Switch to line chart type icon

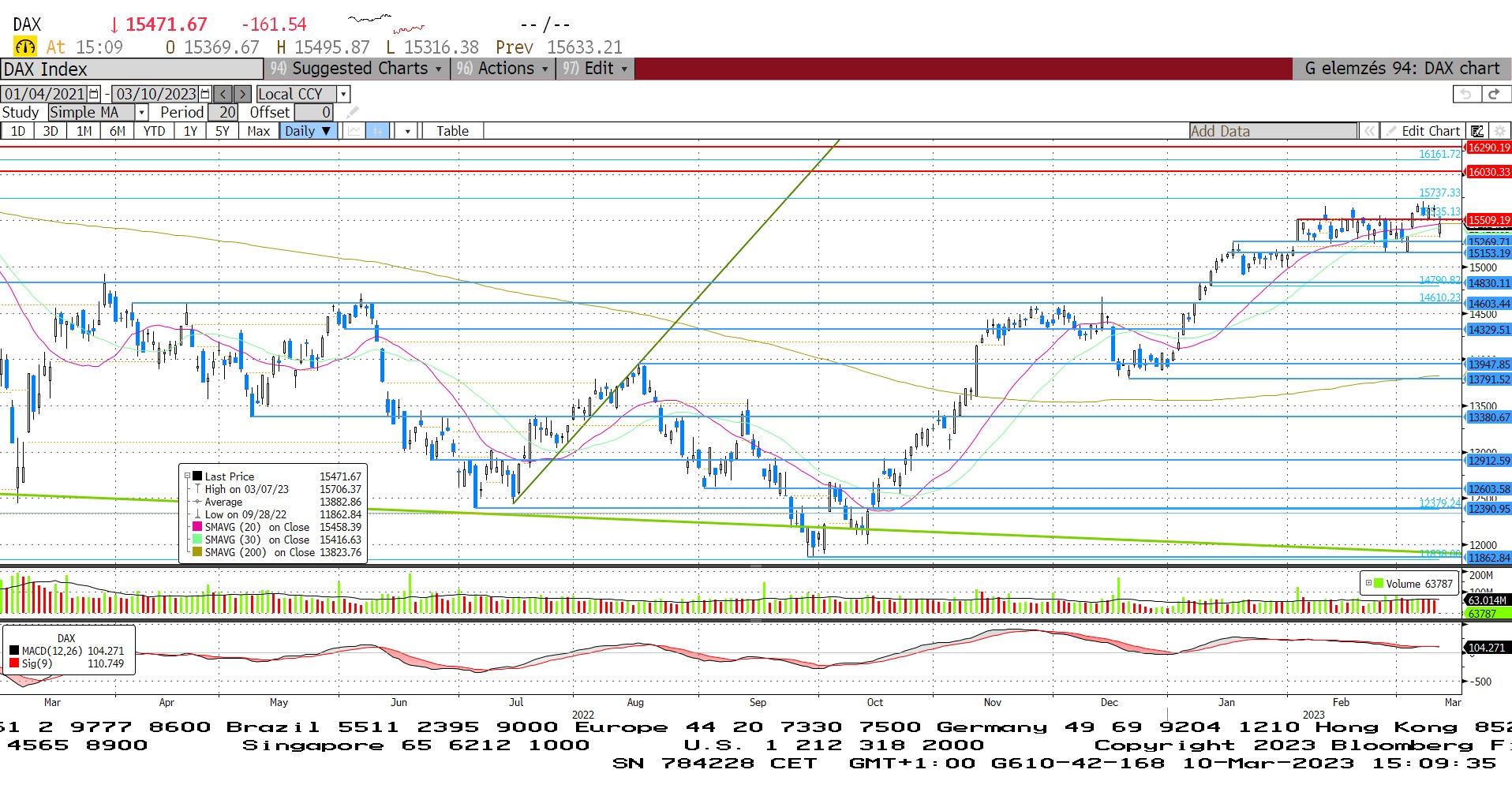pos(354,131)
